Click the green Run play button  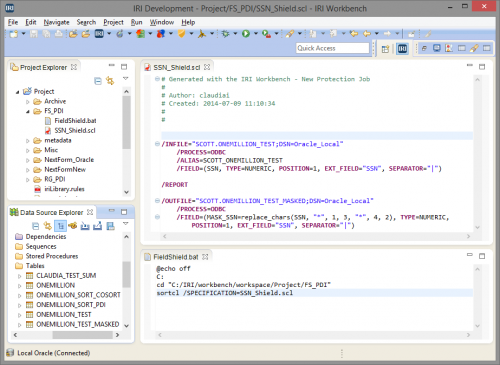click(246, 34)
